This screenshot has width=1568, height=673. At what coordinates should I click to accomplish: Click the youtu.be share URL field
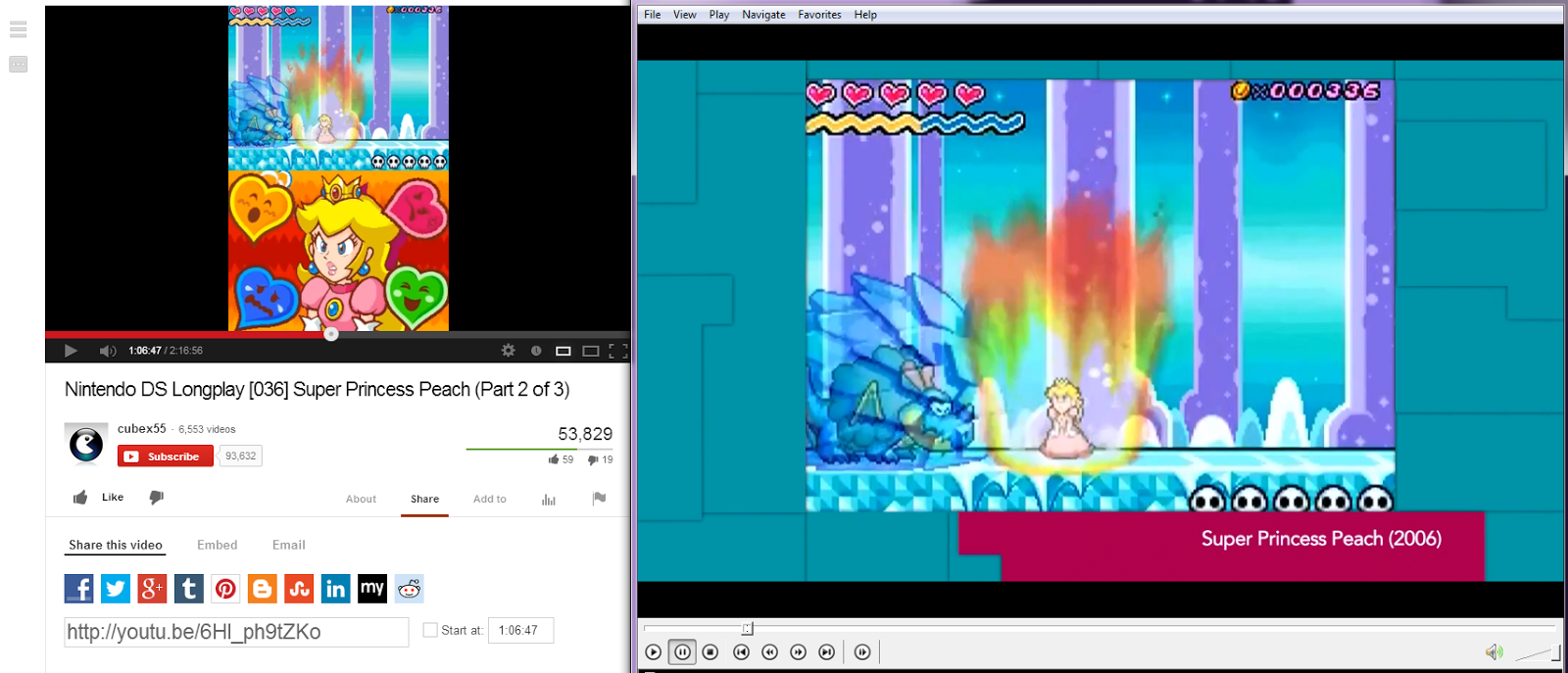pyautogui.click(x=236, y=632)
